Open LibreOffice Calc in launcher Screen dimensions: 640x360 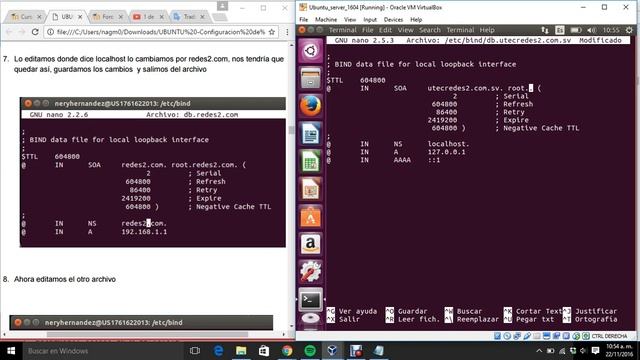pos(310,161)
